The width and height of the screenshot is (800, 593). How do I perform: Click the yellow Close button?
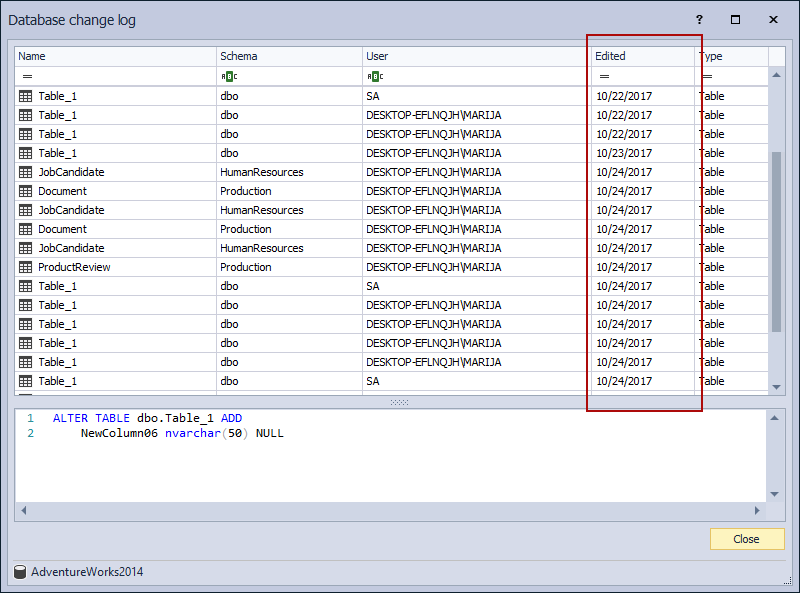[x=747, y=539]
